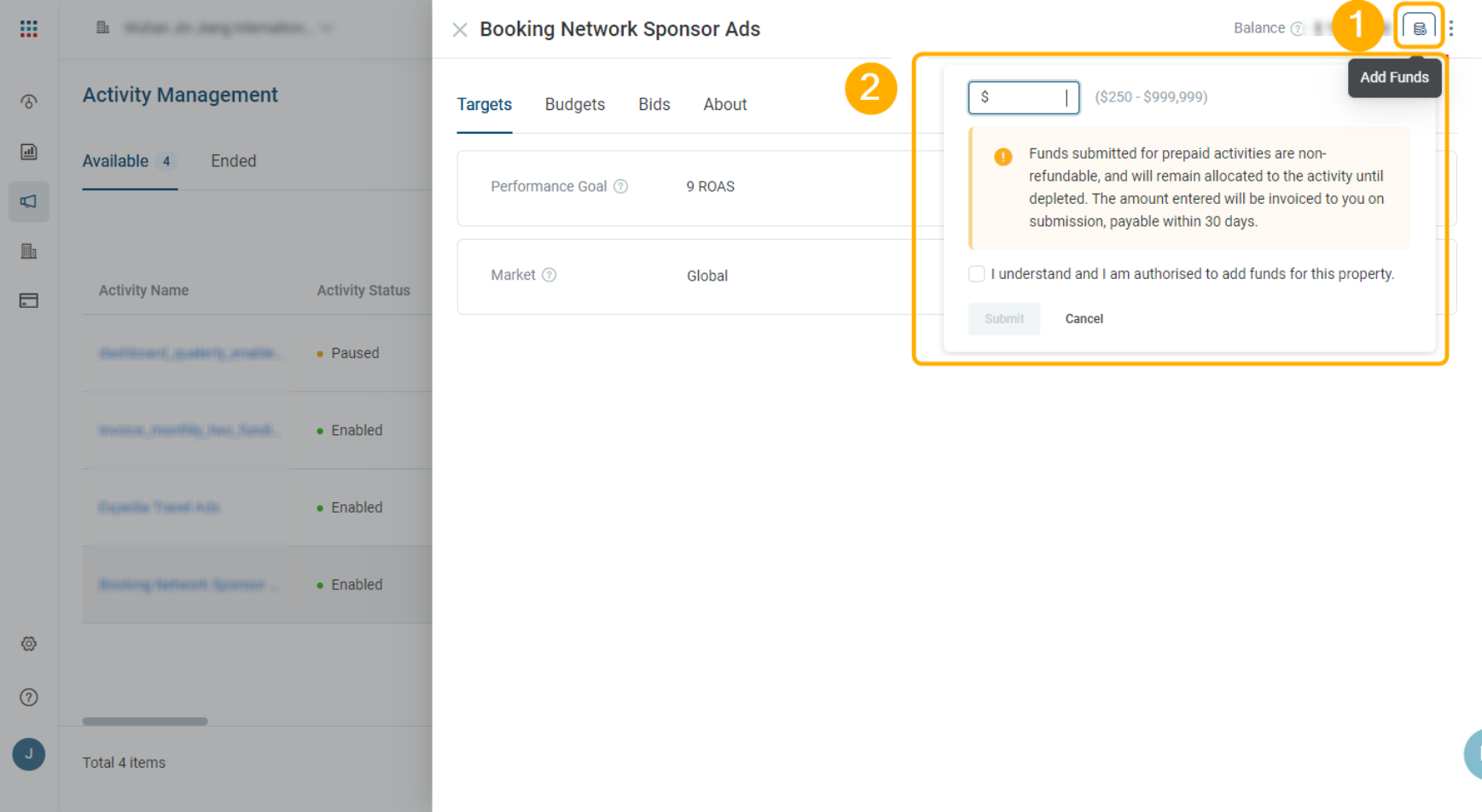The width and height of the screenshot is (1482, 812).
Task: Click the Total 4 items label
Action: point(124,763)
